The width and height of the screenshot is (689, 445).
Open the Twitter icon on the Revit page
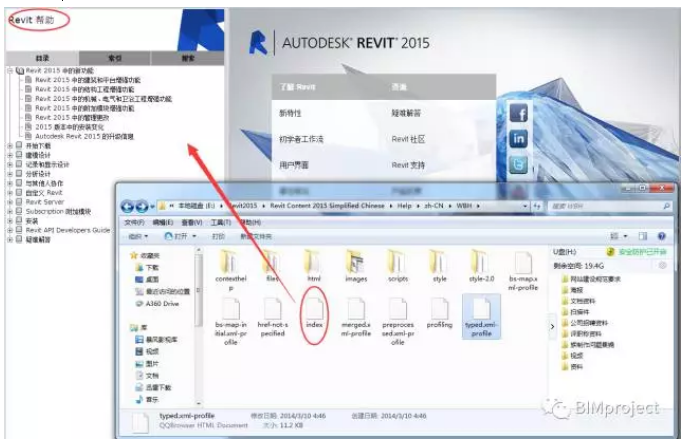(x=519, y=165)
